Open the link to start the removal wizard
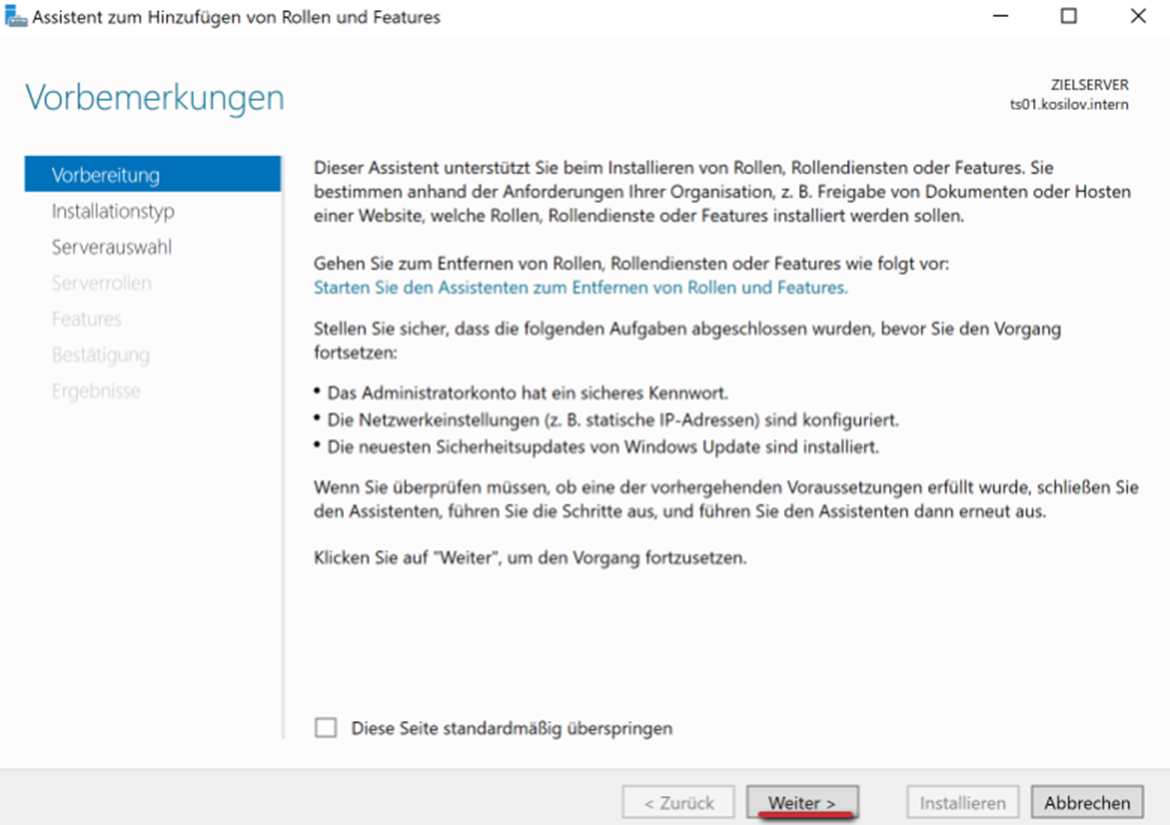The image size is (1170, 825). (x=580, y=287)
